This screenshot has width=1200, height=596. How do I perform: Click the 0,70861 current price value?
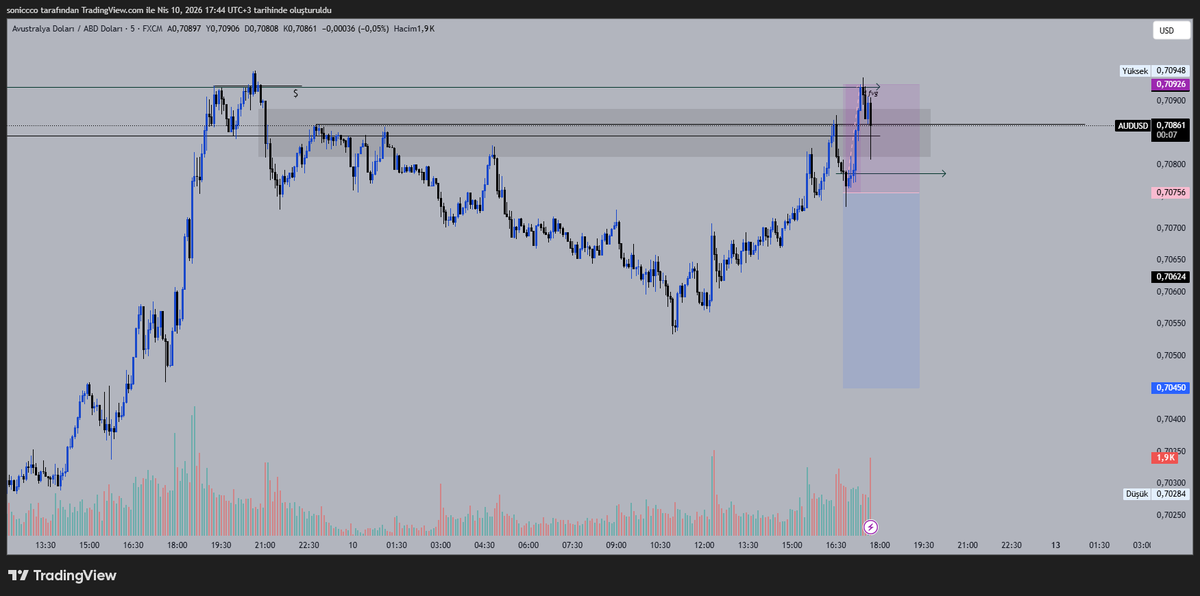(x=1170, y=125)
